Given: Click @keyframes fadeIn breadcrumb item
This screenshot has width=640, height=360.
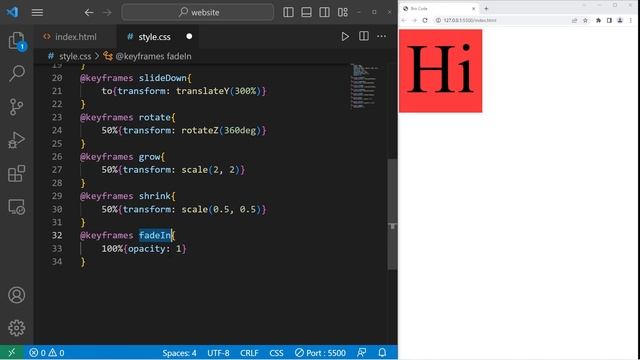Looking at the screenshot, I should 153,56.
